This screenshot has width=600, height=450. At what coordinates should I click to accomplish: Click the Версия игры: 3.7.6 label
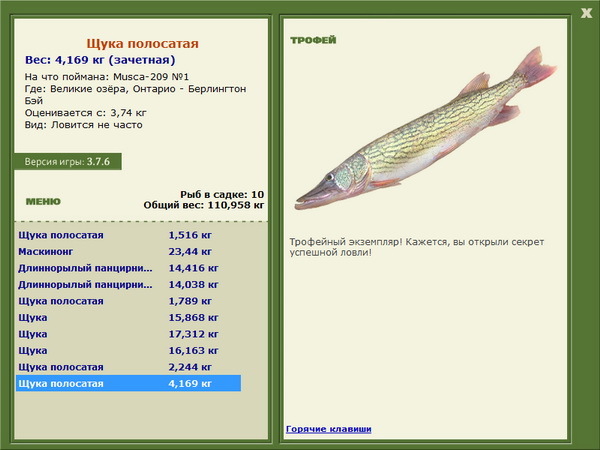pyautogui.click(x=67, y=161)
